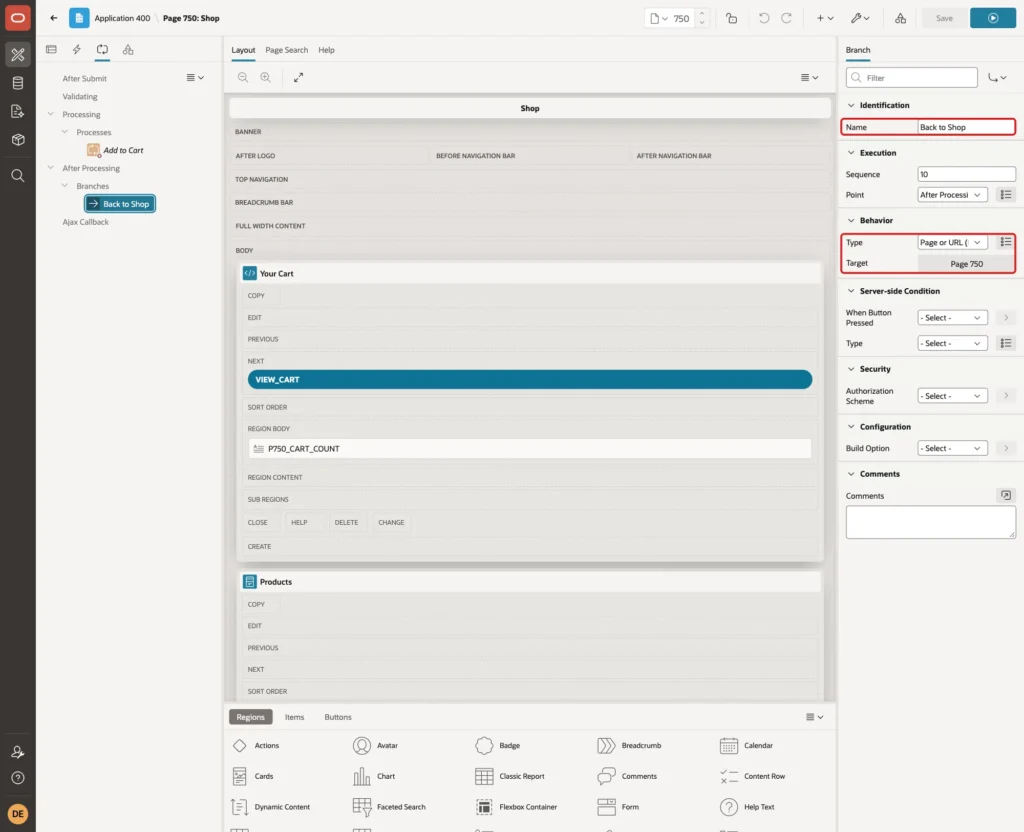Open the Gallery box icon in sidebar

18,139
